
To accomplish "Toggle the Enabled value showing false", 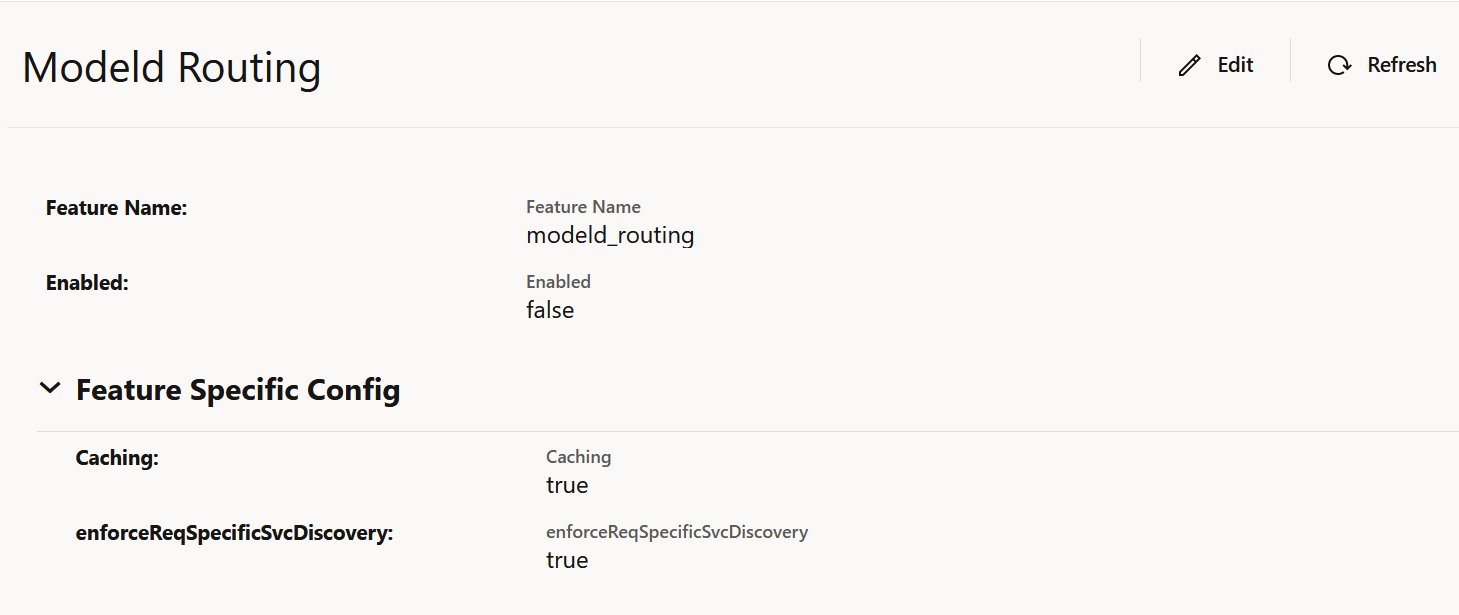I will click(549, 310).
